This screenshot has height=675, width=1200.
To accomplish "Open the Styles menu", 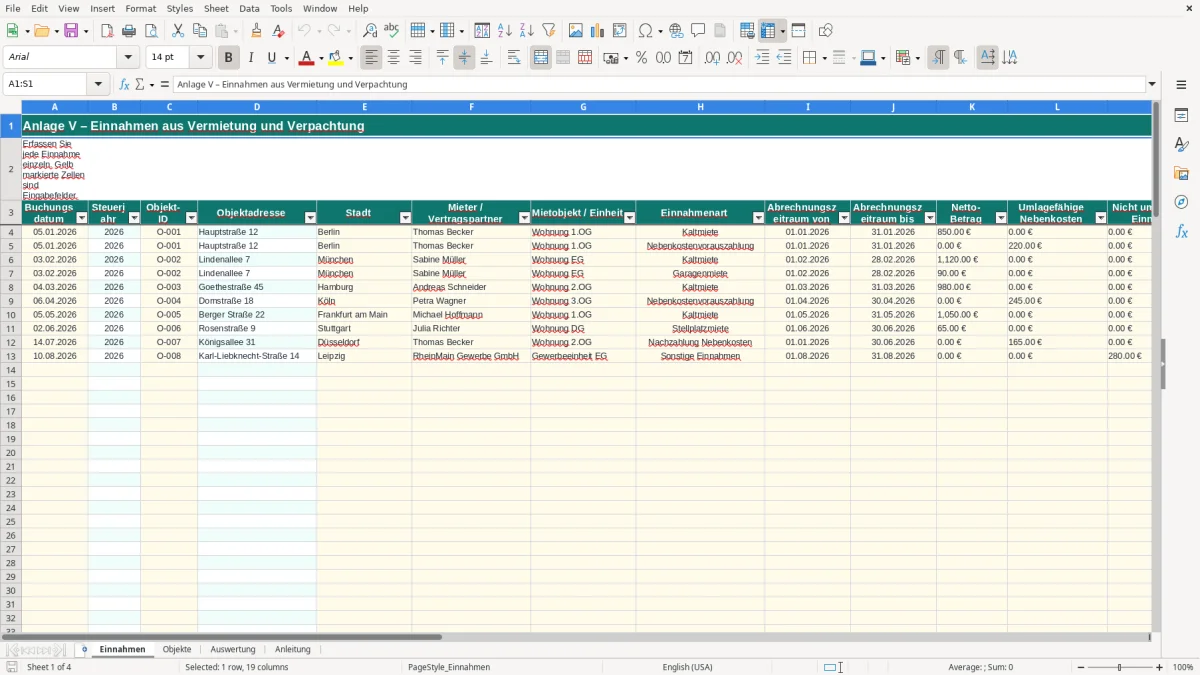I will point(180,8).
